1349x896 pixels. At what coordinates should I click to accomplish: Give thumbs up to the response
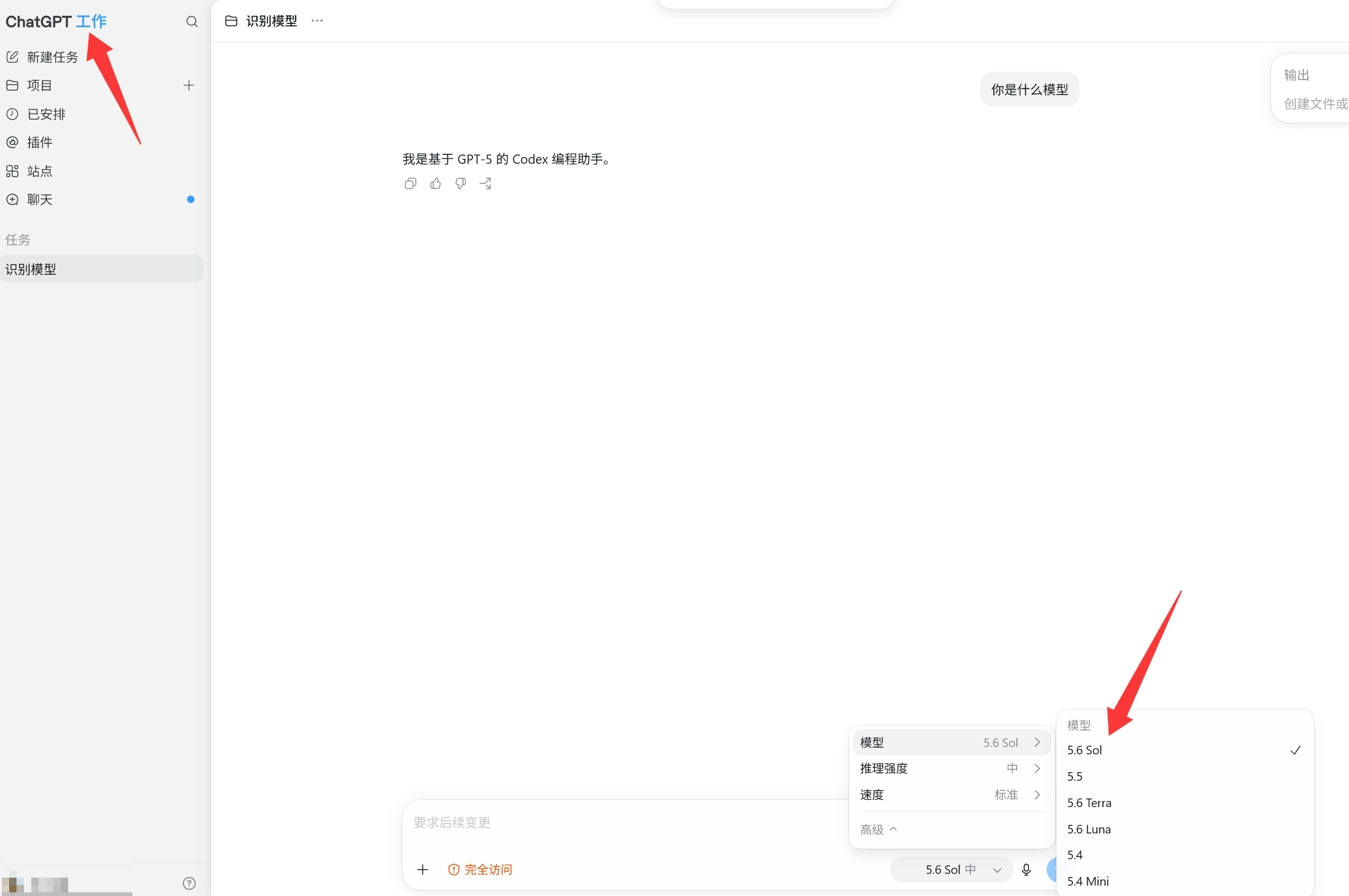[x=436, y=183]
